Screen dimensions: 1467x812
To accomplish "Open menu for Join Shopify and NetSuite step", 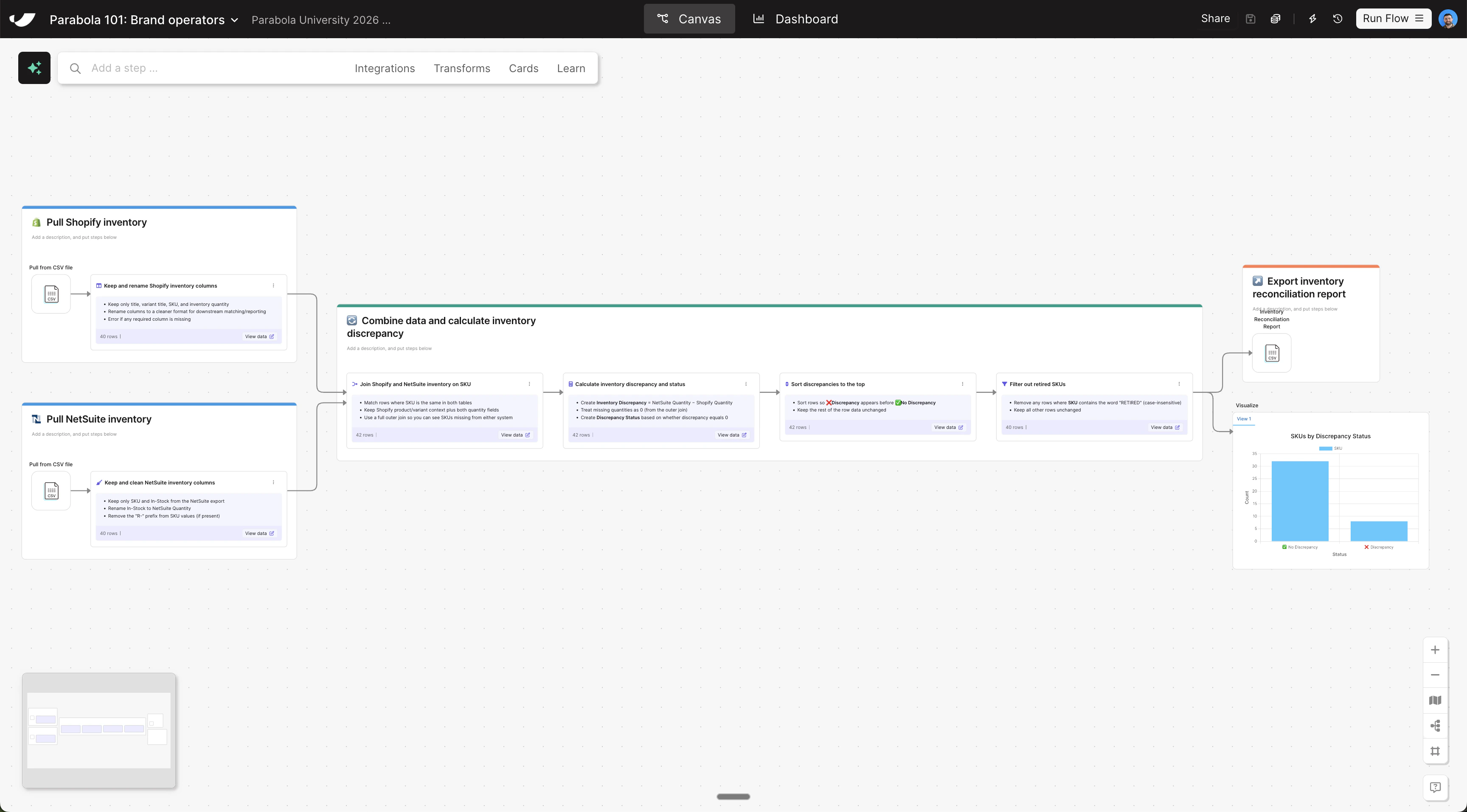I will [x=529, y=384].
